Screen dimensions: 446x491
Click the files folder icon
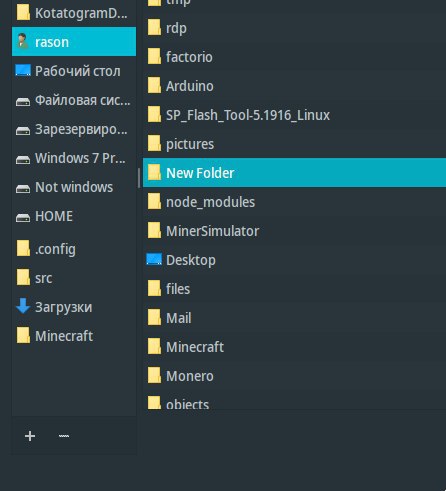[154, 288]
